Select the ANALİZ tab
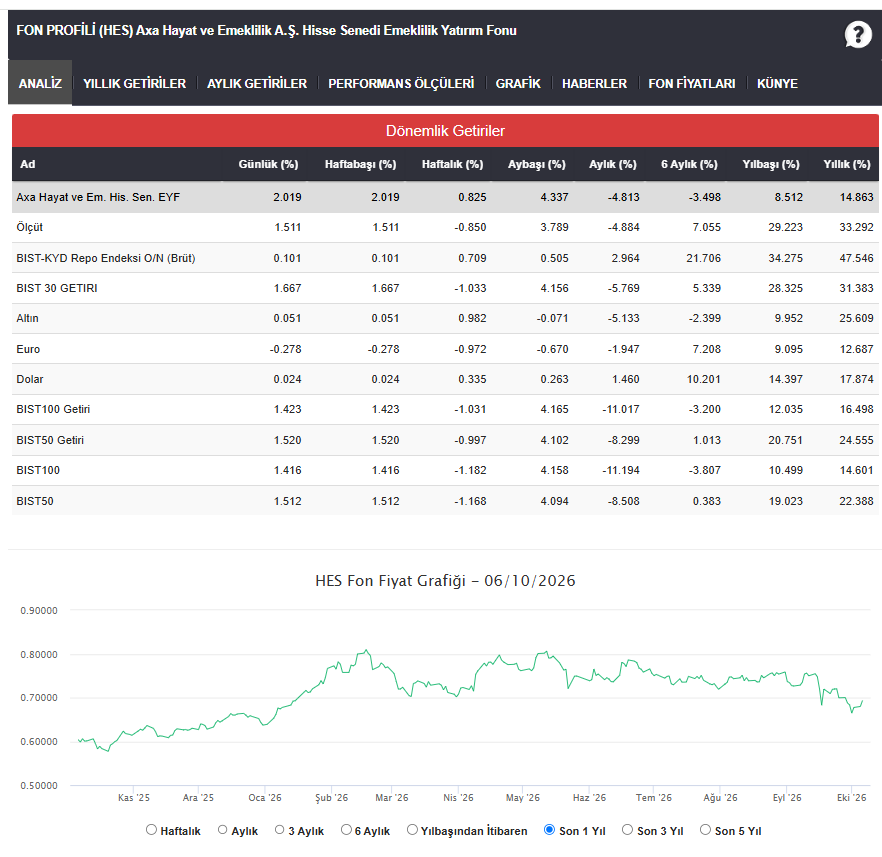 pyautogui.click(x=40, y=83)
